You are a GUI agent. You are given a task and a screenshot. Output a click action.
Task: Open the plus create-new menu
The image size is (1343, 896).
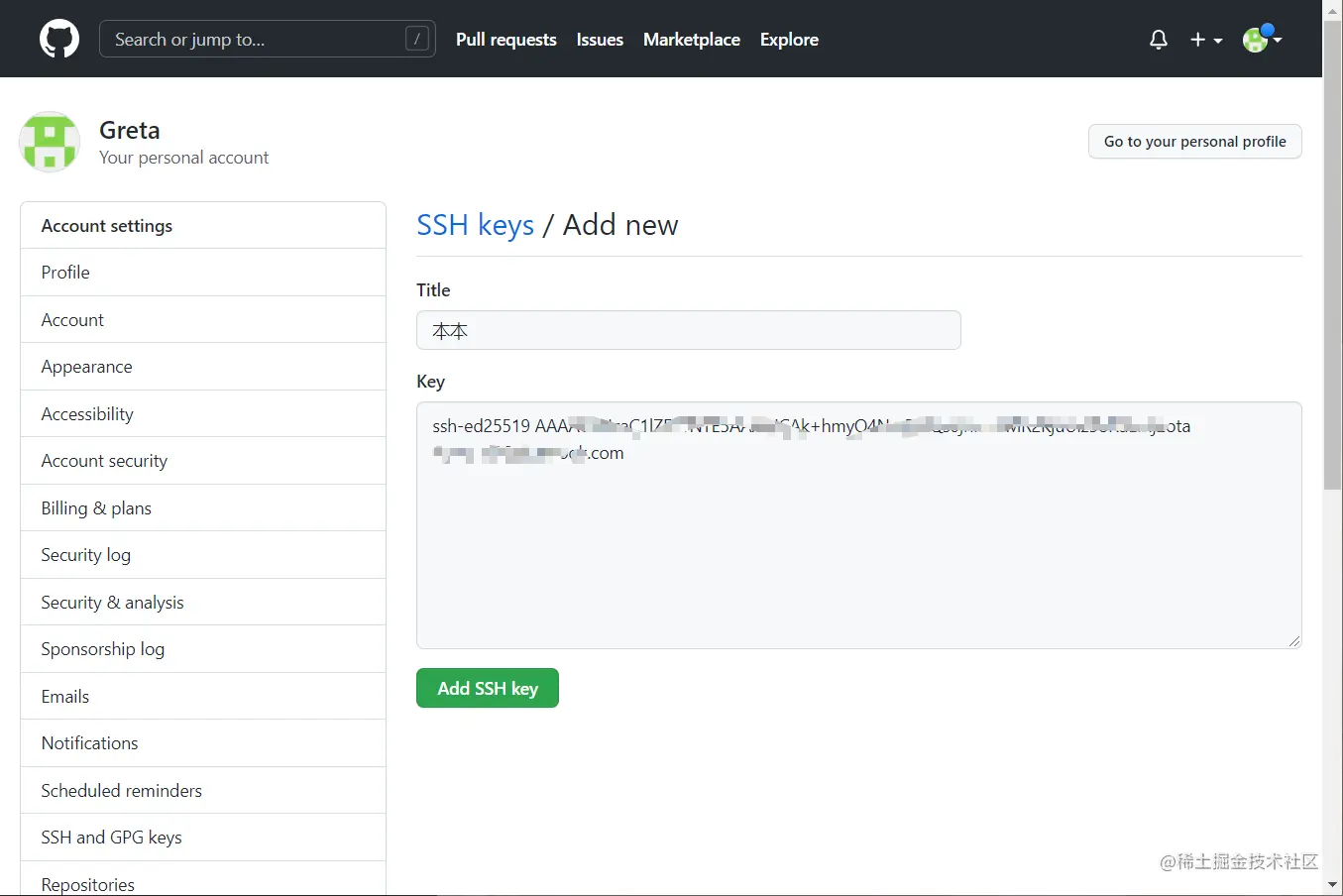click(1206, 40)
